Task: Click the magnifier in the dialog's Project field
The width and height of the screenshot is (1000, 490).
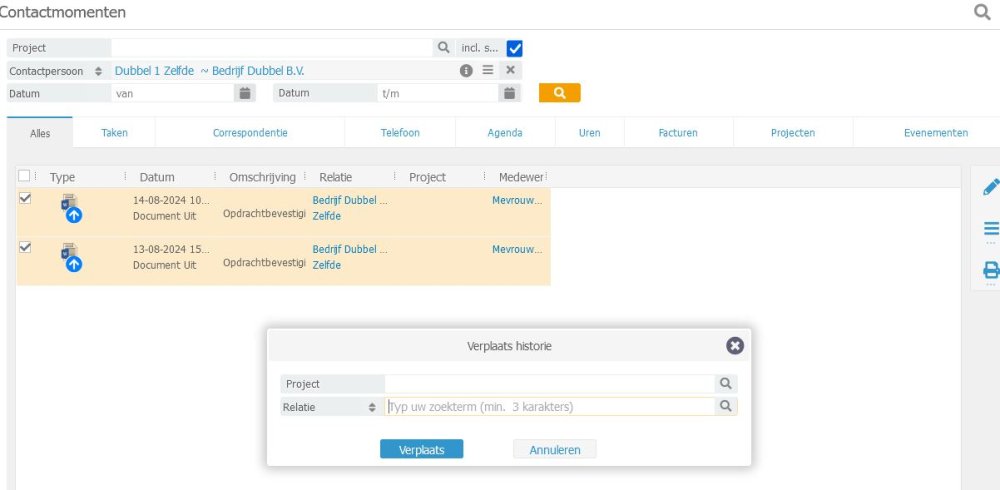Action: click(726, 383)
